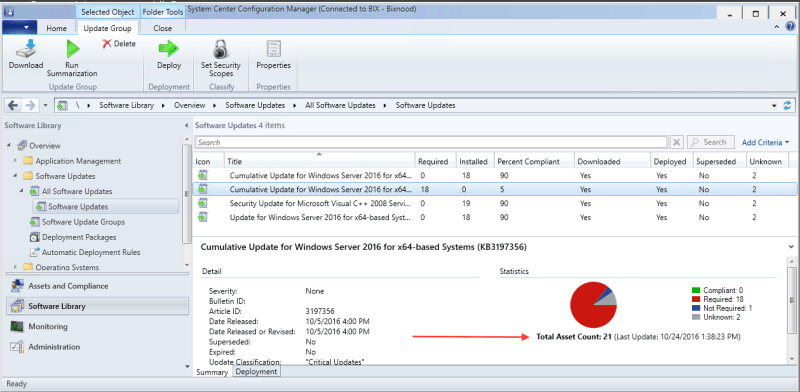This screenshot has height=392, width=800.
Task: Collapse the All Software Updates node
Action: [x=22, y=191]
